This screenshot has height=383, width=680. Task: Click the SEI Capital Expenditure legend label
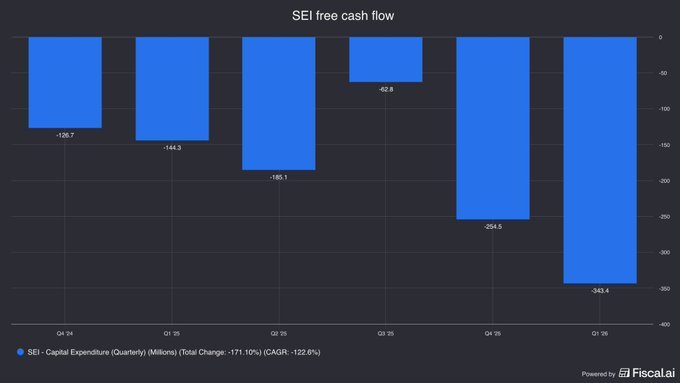pos(174,352)
